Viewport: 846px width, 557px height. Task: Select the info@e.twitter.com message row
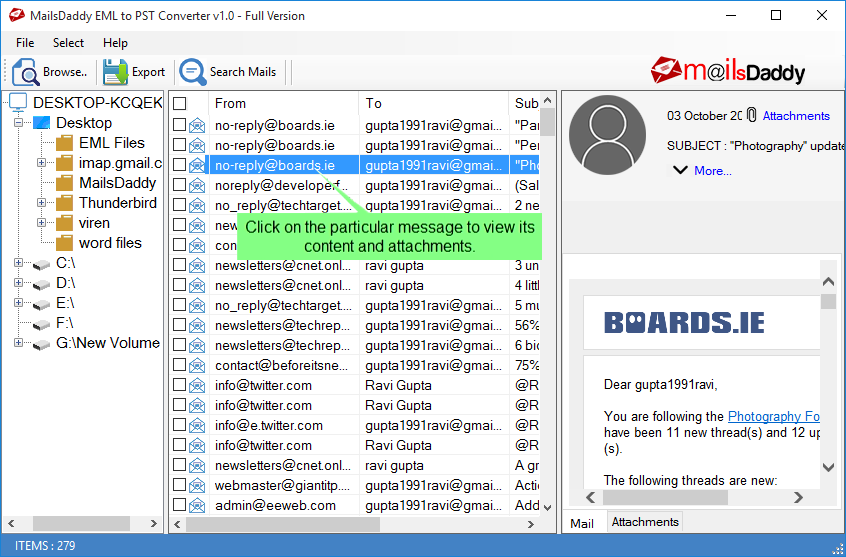click(x=355, y=425)
